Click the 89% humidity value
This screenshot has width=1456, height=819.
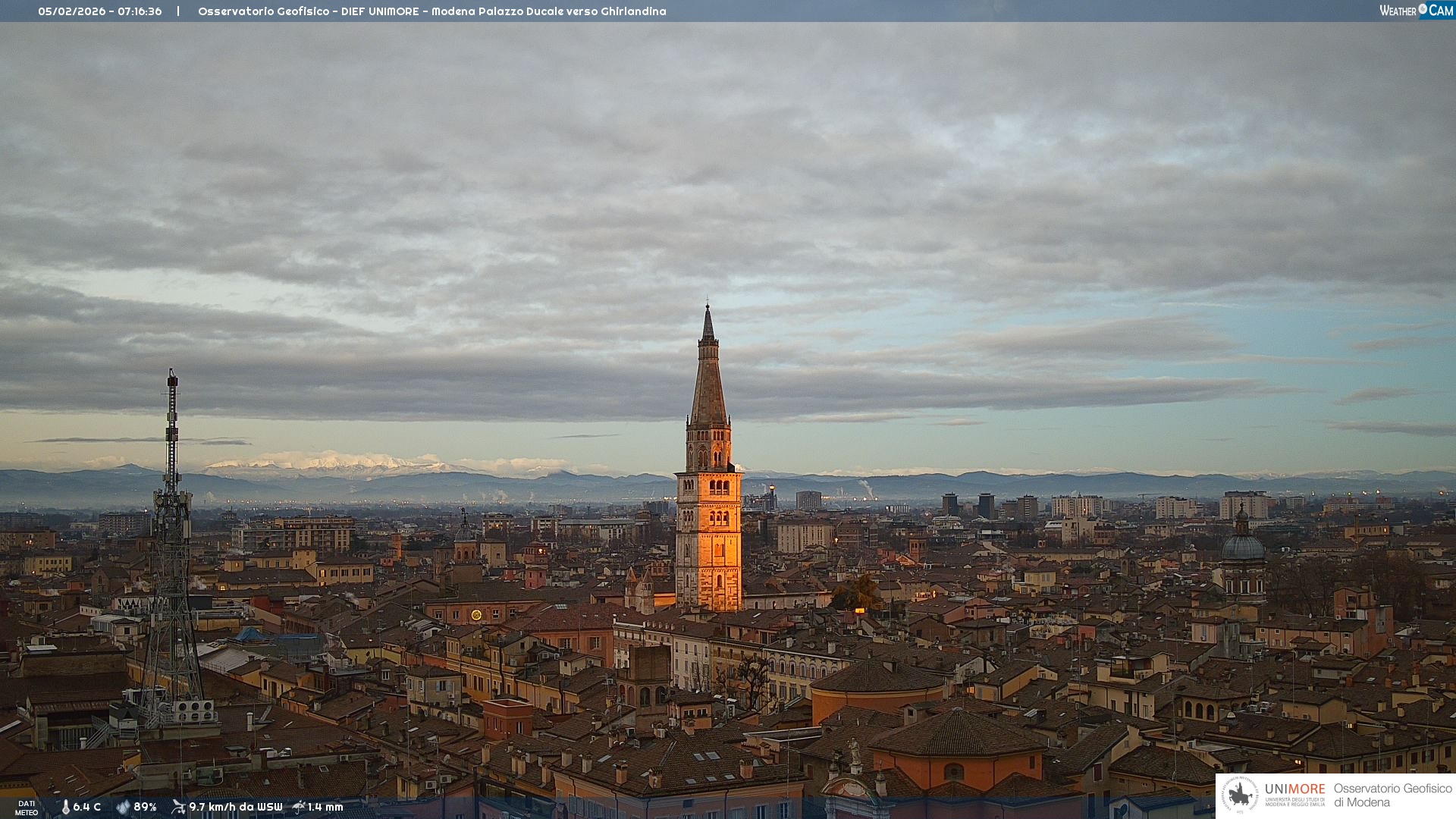(x=145, y=807)
